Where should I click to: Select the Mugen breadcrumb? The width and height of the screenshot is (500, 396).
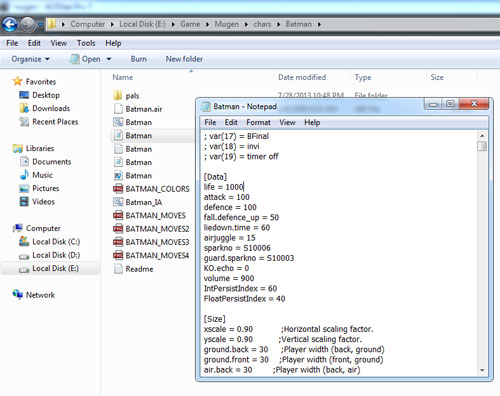click(227, 24)
